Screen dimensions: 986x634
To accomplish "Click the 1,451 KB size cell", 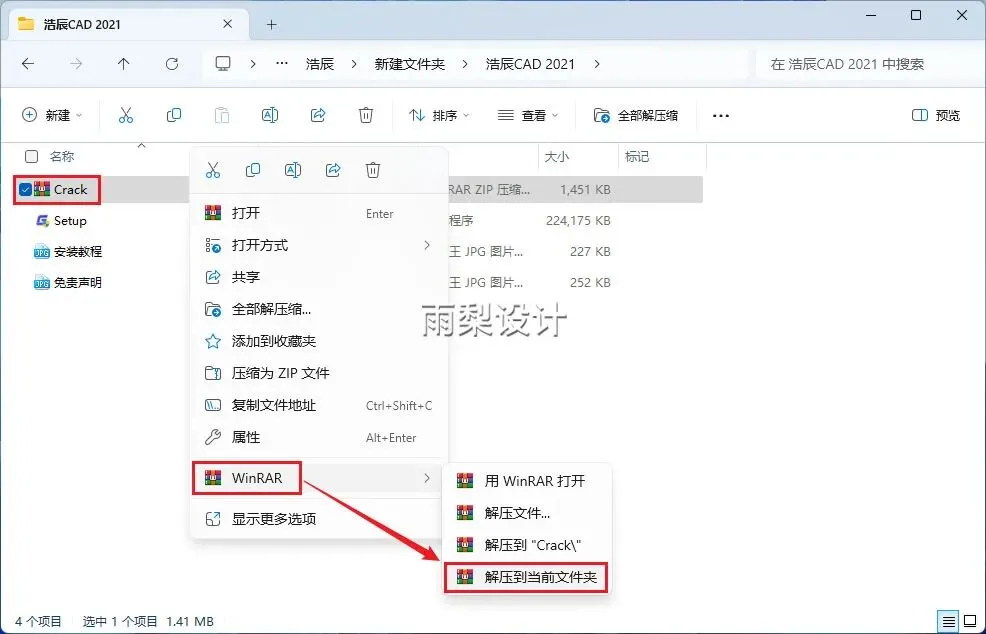I will [585, 189].
